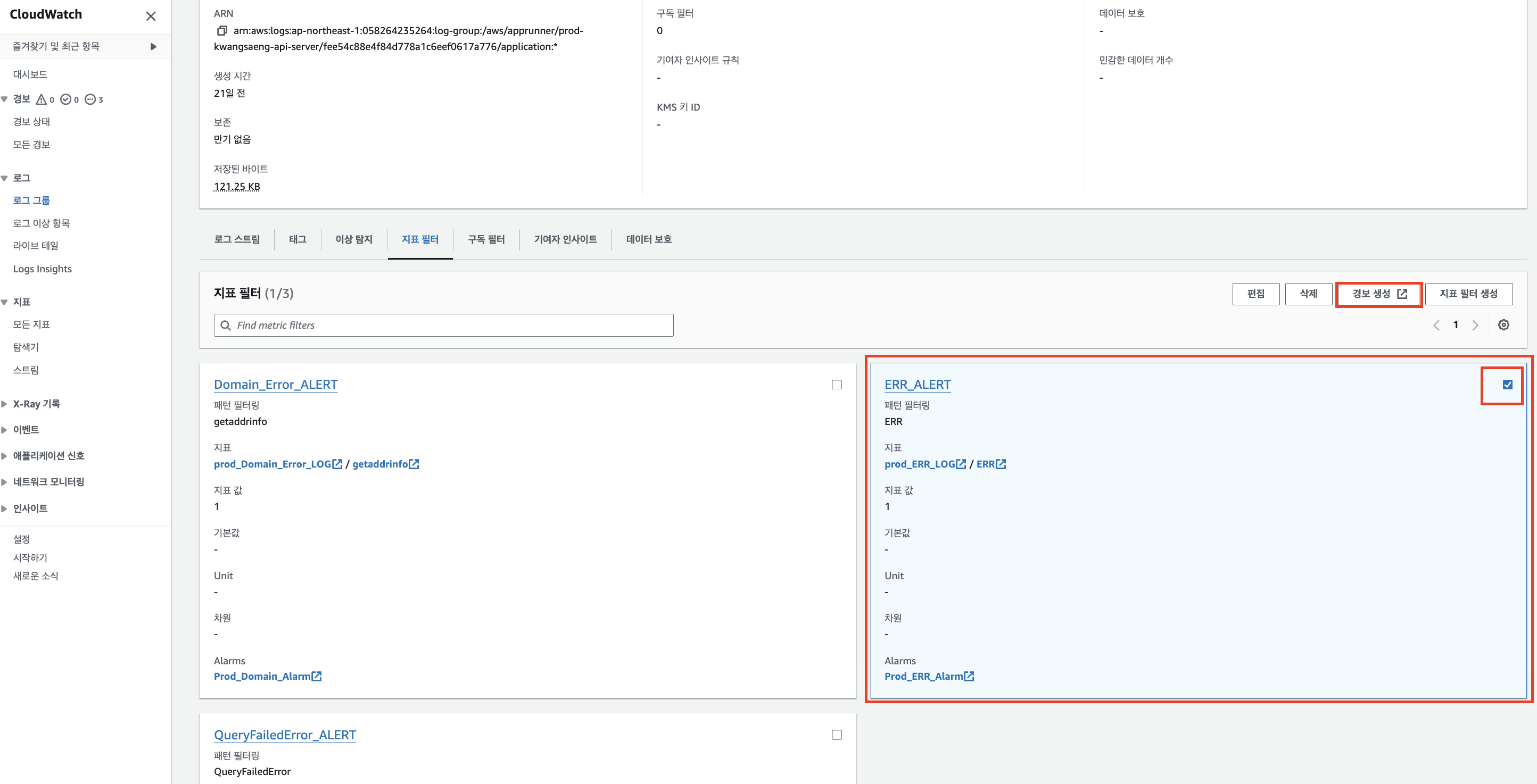Collapse the 지표 section

click(x=4, y=302)
